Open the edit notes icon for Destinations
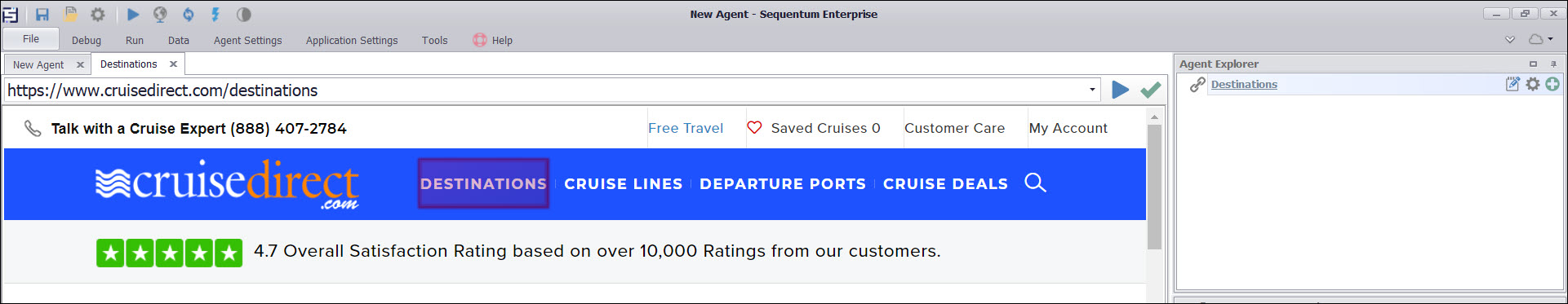This screenshot has height=304, width=1568. point(1512,84)
